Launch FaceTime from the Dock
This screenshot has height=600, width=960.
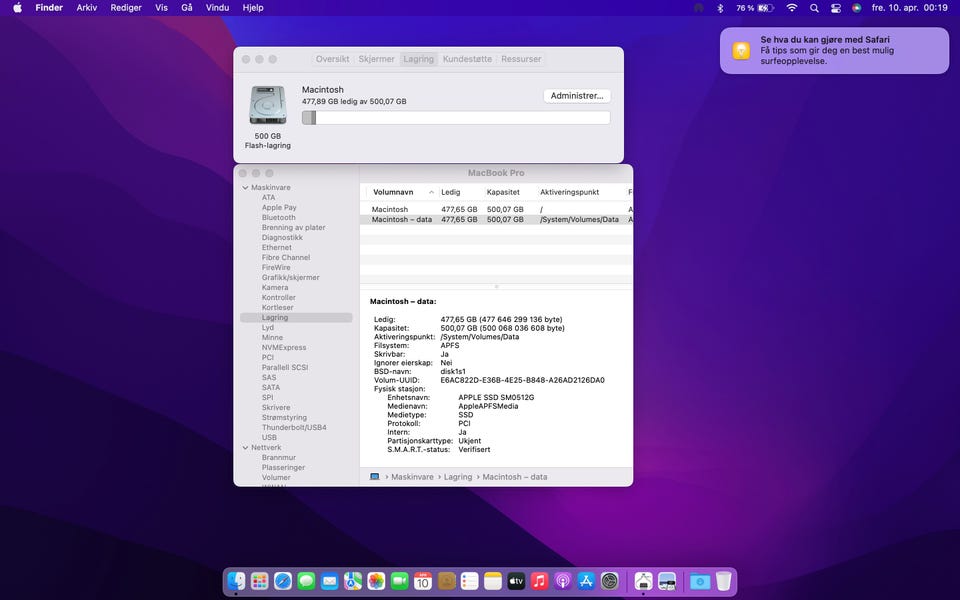tap(399, 580)
